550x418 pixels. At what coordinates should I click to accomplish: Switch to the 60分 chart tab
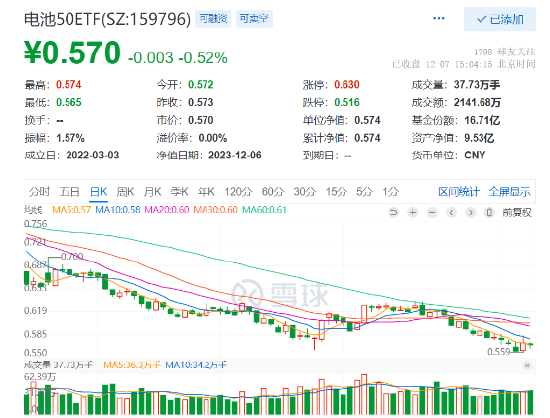click(x=273, y=192)
